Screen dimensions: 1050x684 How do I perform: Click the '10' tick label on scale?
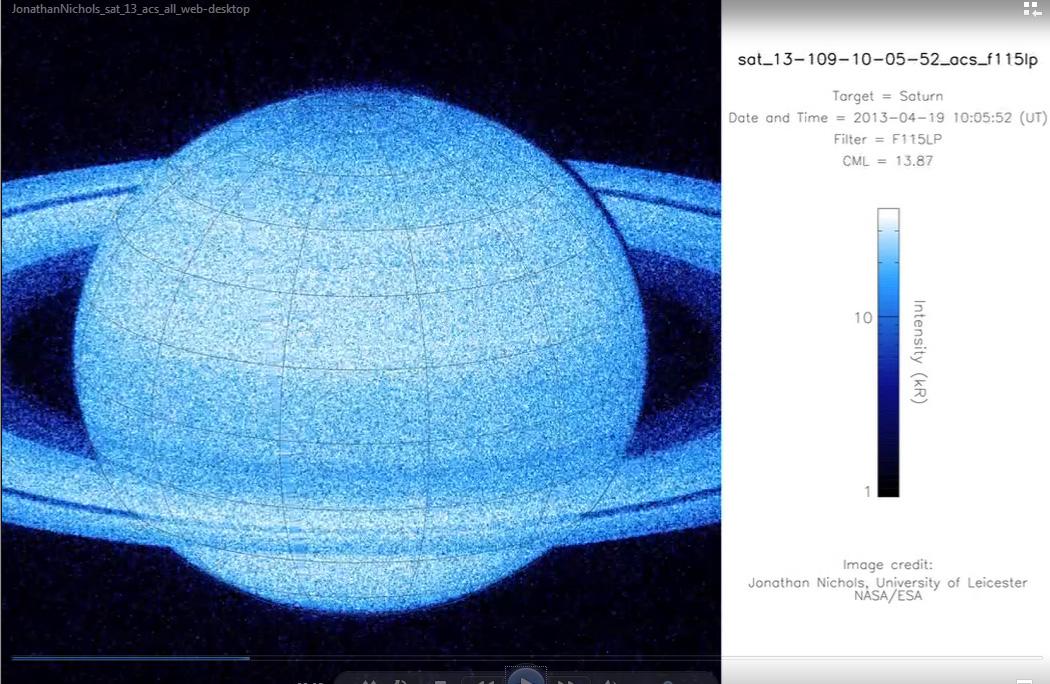click(863, 318)
